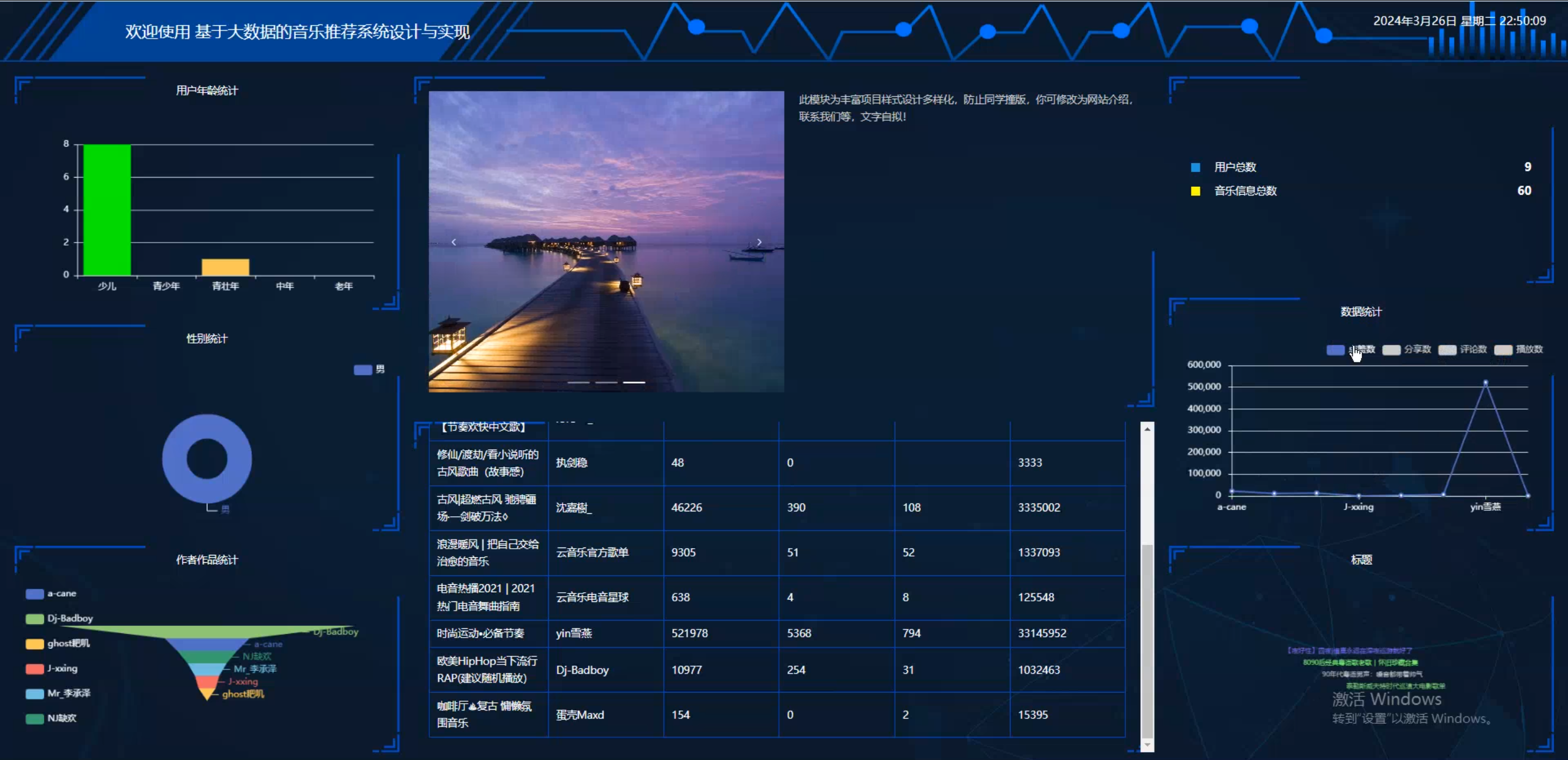Select the second carousel indicator dash

606,382
